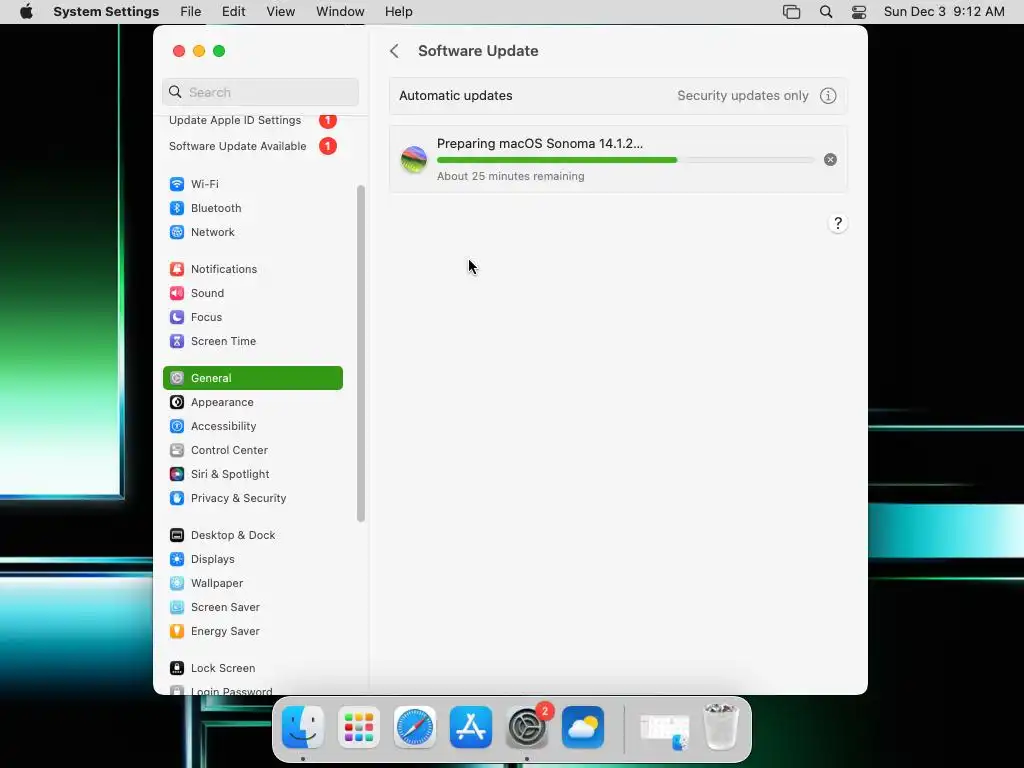Click the 'Software Update' title

pyautogui.click(x=478, y=51)
